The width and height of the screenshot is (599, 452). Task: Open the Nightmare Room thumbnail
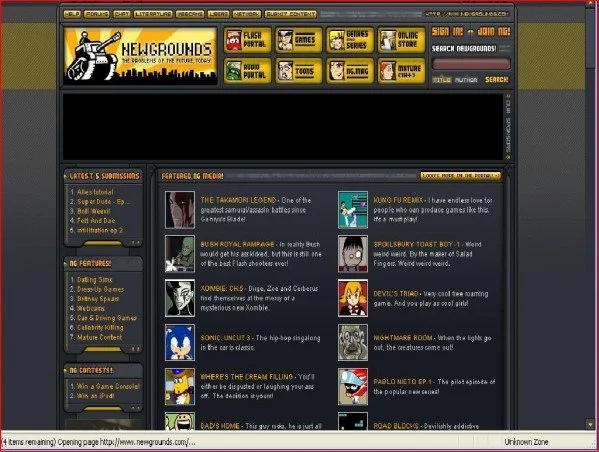[x=353, y=342]
